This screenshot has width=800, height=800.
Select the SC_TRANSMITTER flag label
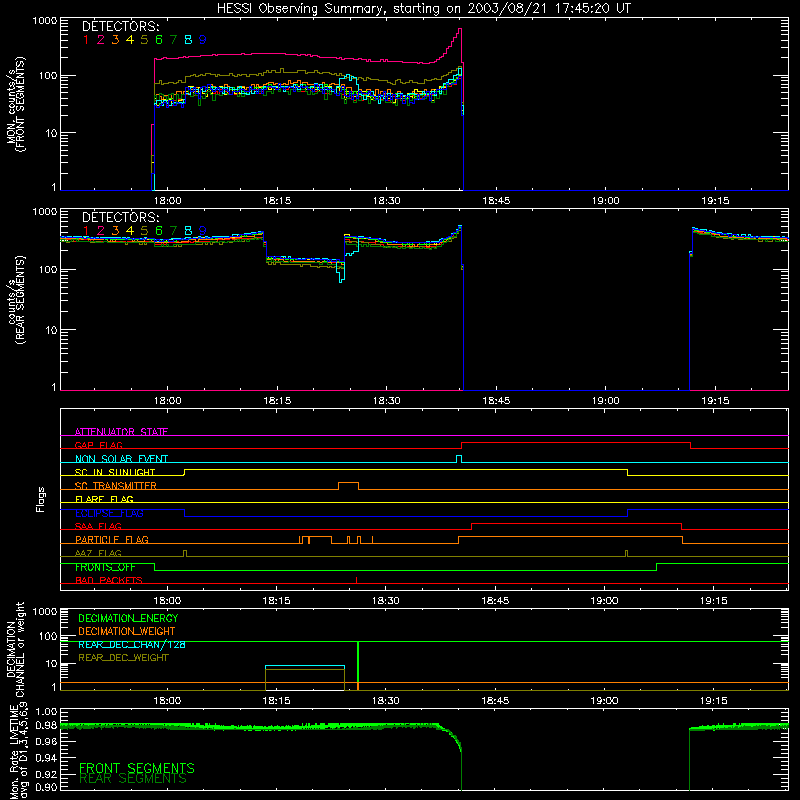(116, 486)
